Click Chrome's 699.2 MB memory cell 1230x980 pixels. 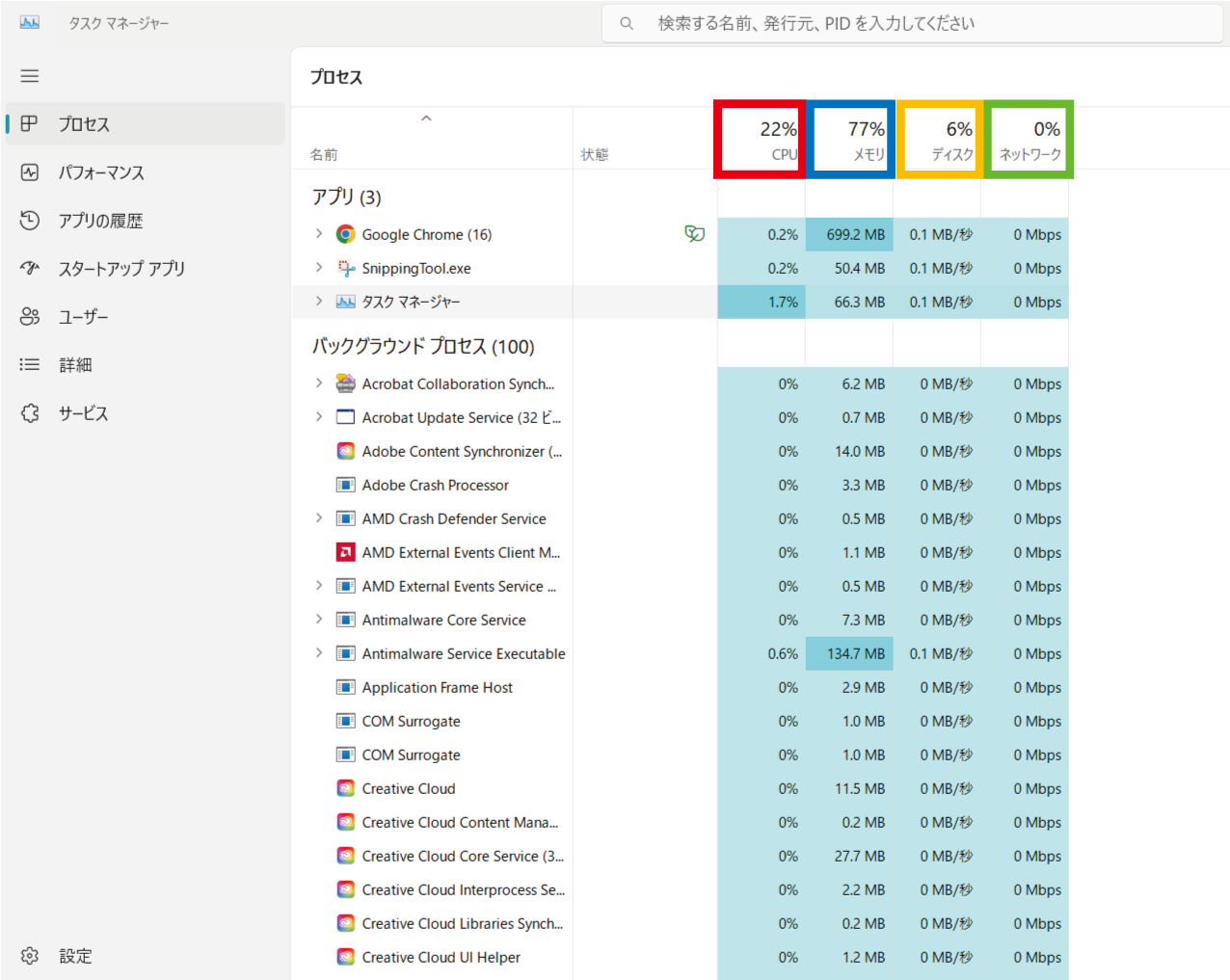click(x=849, y=234)
